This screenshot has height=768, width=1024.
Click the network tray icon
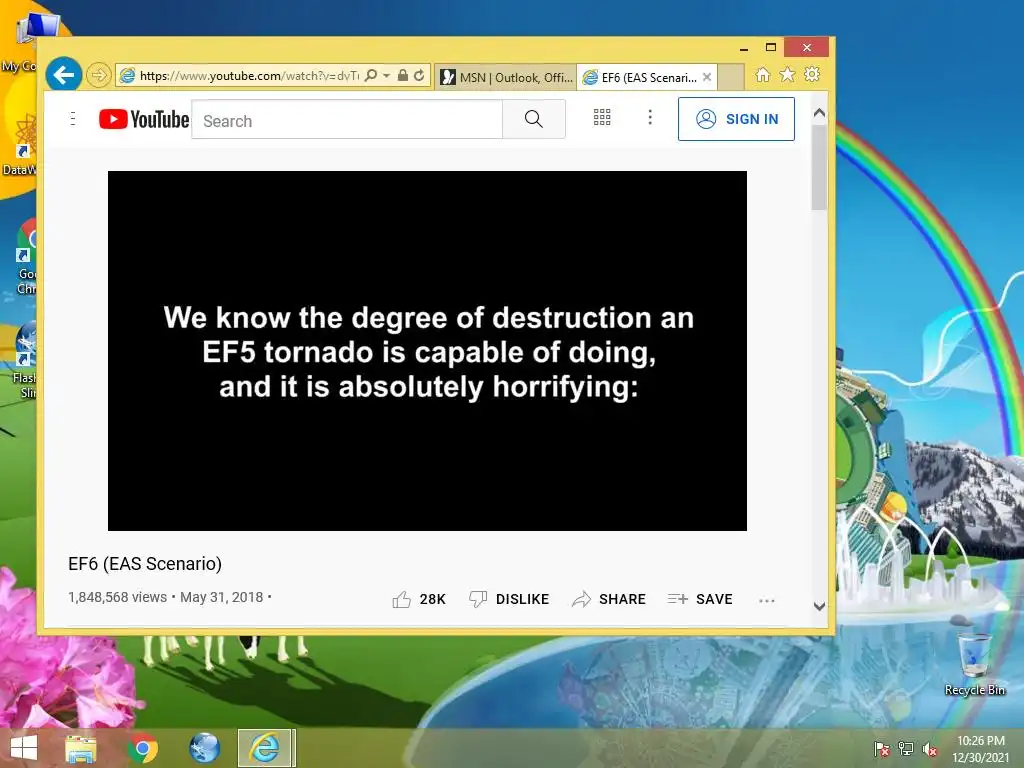[906, 749]
